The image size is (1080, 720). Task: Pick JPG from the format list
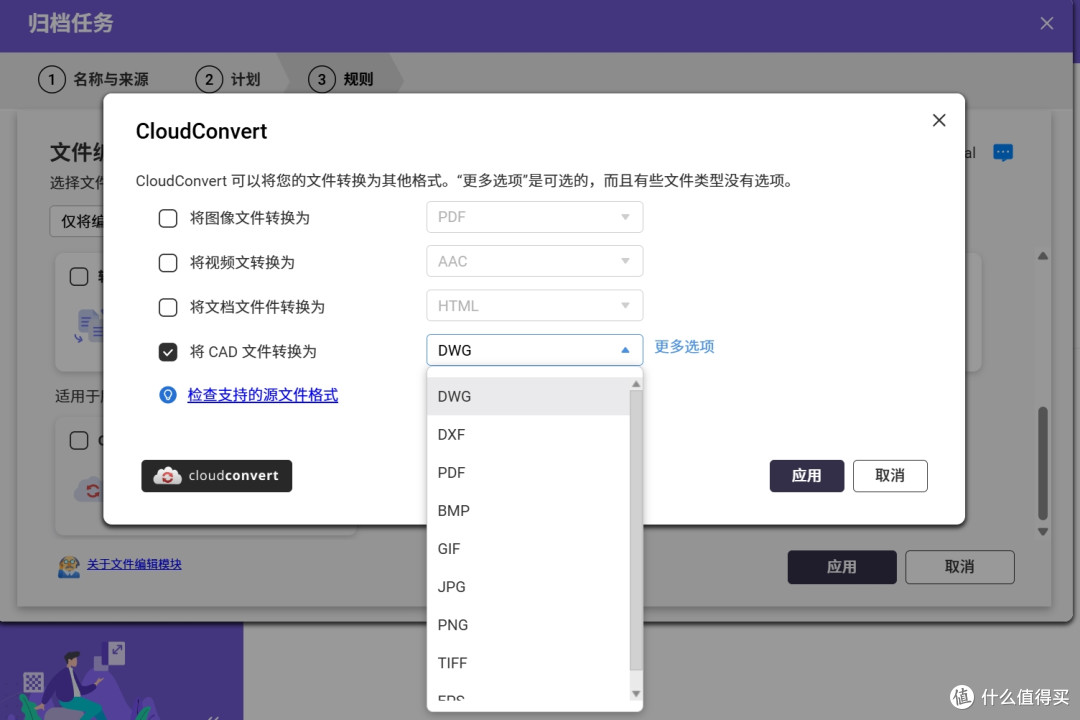pos(528,586)
